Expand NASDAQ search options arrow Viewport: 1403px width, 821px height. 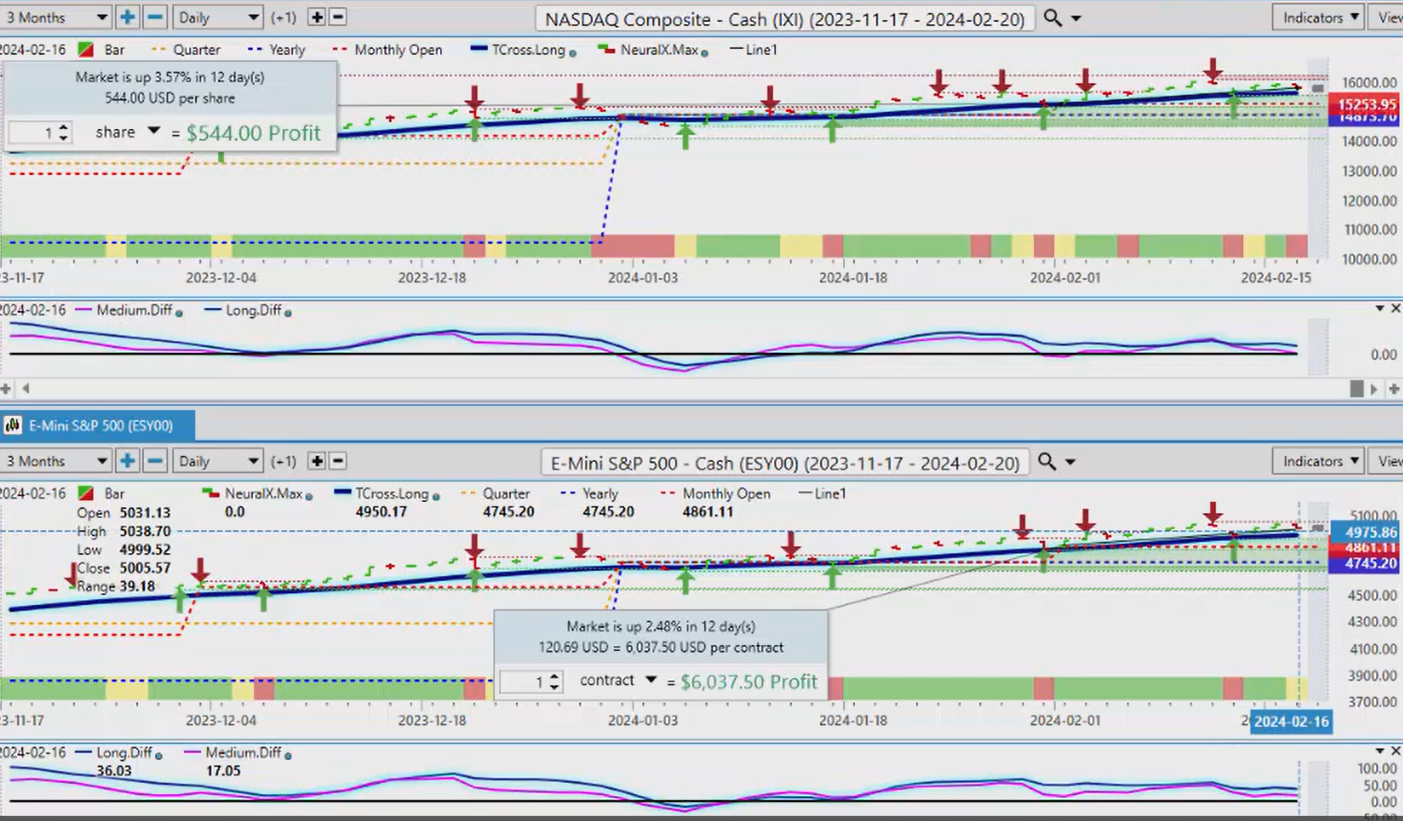(1076, 18)
